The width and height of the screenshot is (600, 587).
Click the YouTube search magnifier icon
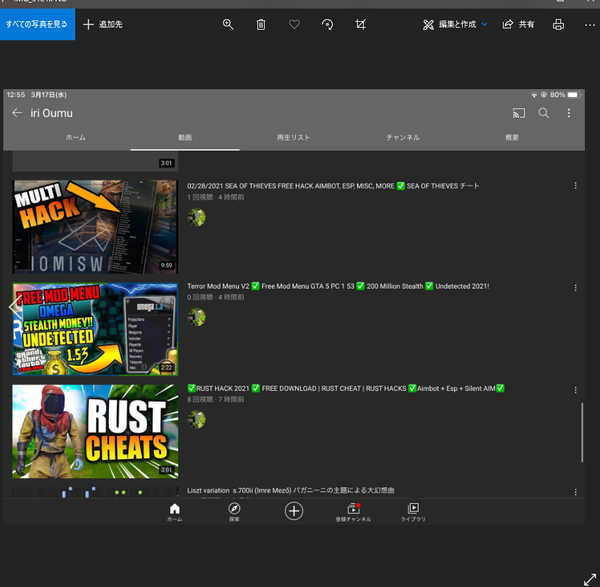[x=544, y=113]
